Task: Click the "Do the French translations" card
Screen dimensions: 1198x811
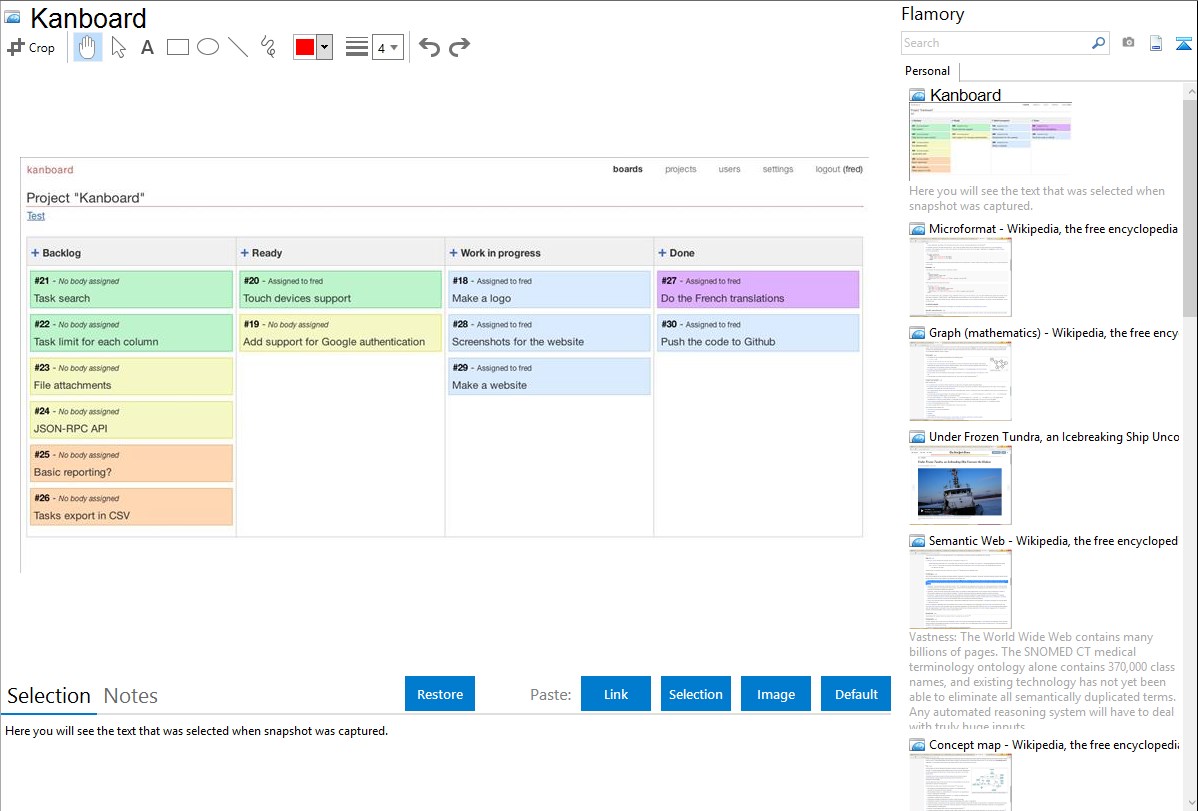Action: point(758,290)
